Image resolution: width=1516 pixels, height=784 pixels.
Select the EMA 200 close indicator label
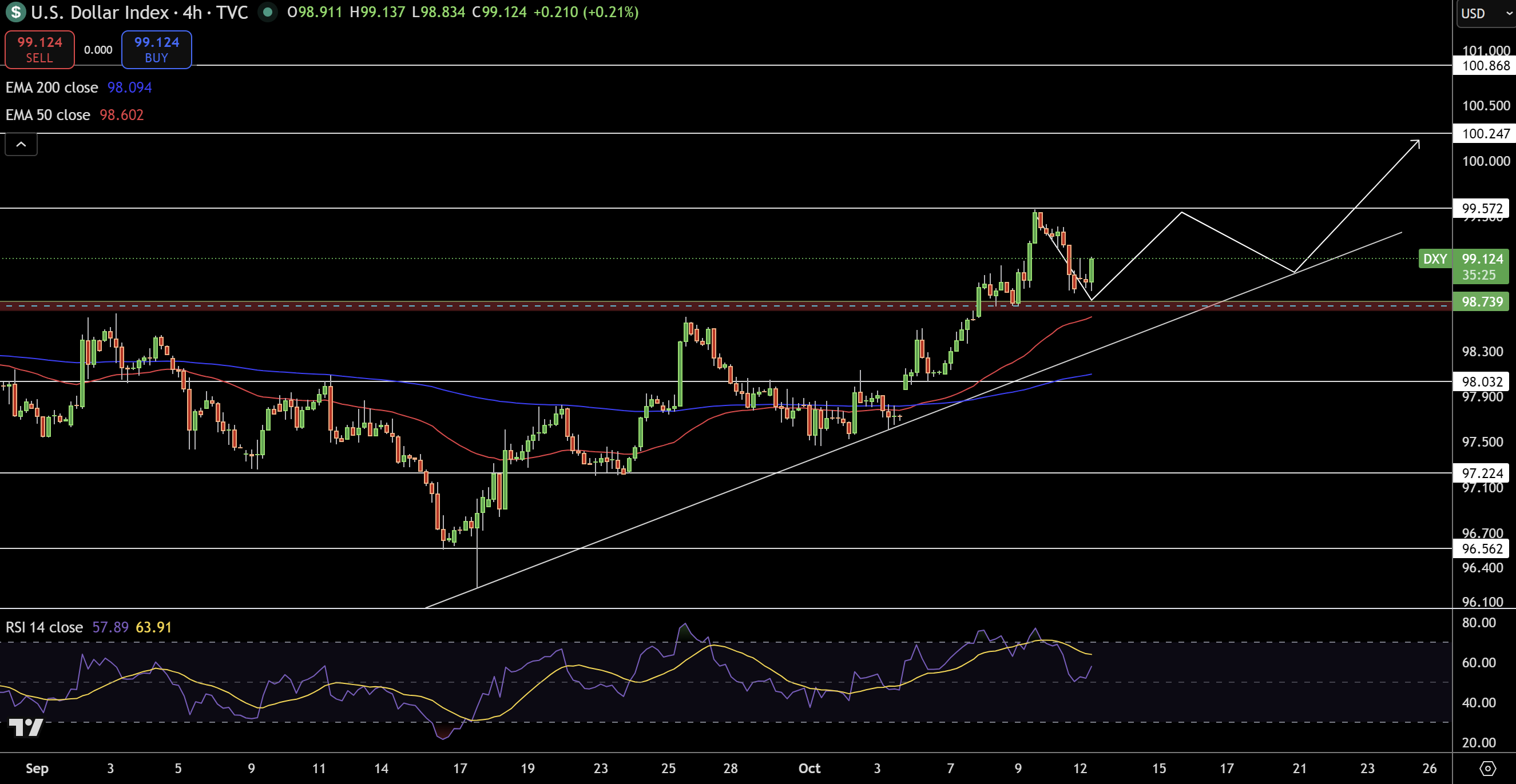point(52,87)
